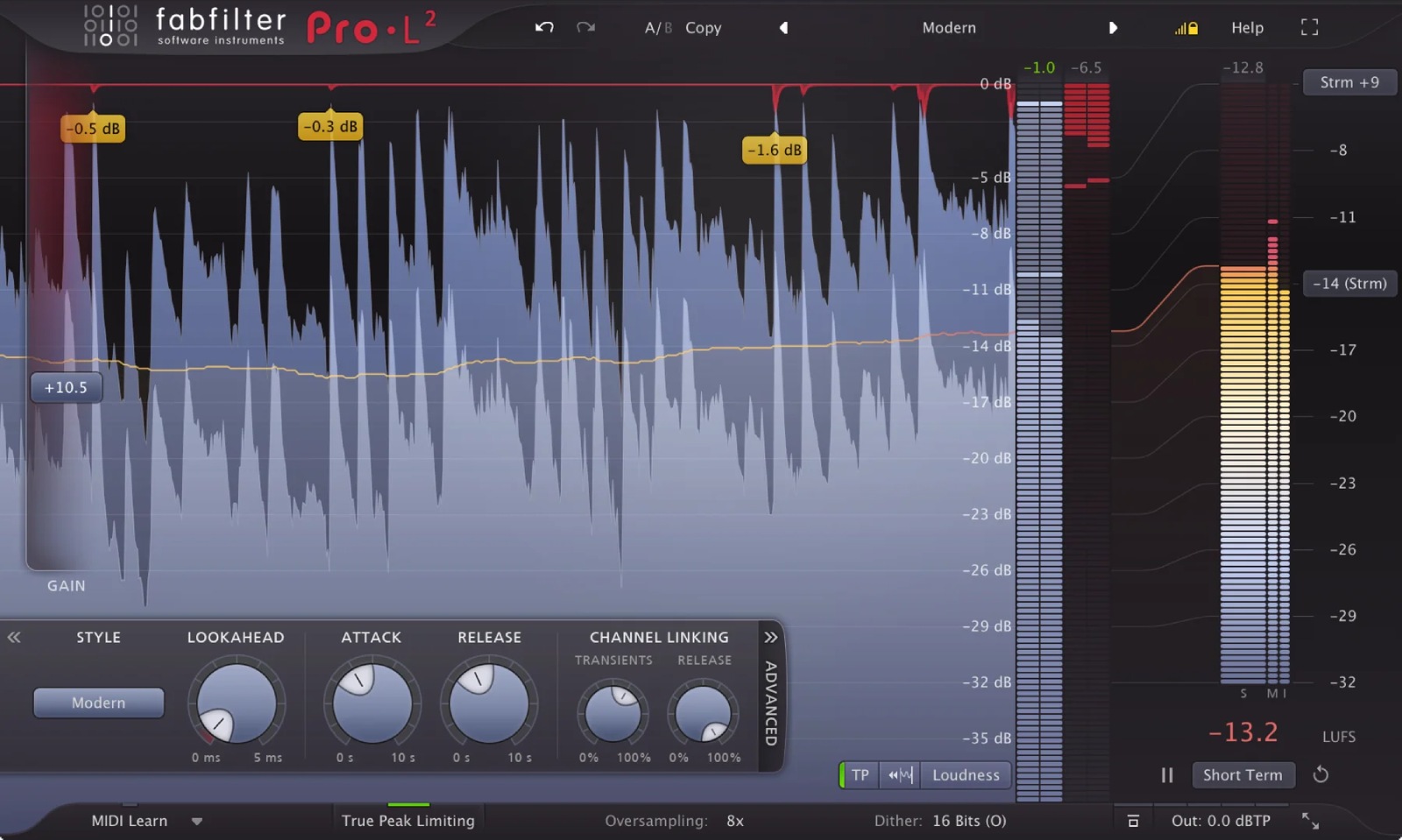Collapse the controls panel with the left double-chevron
This screenshot has width=1402, height=840.
point(14,637)
